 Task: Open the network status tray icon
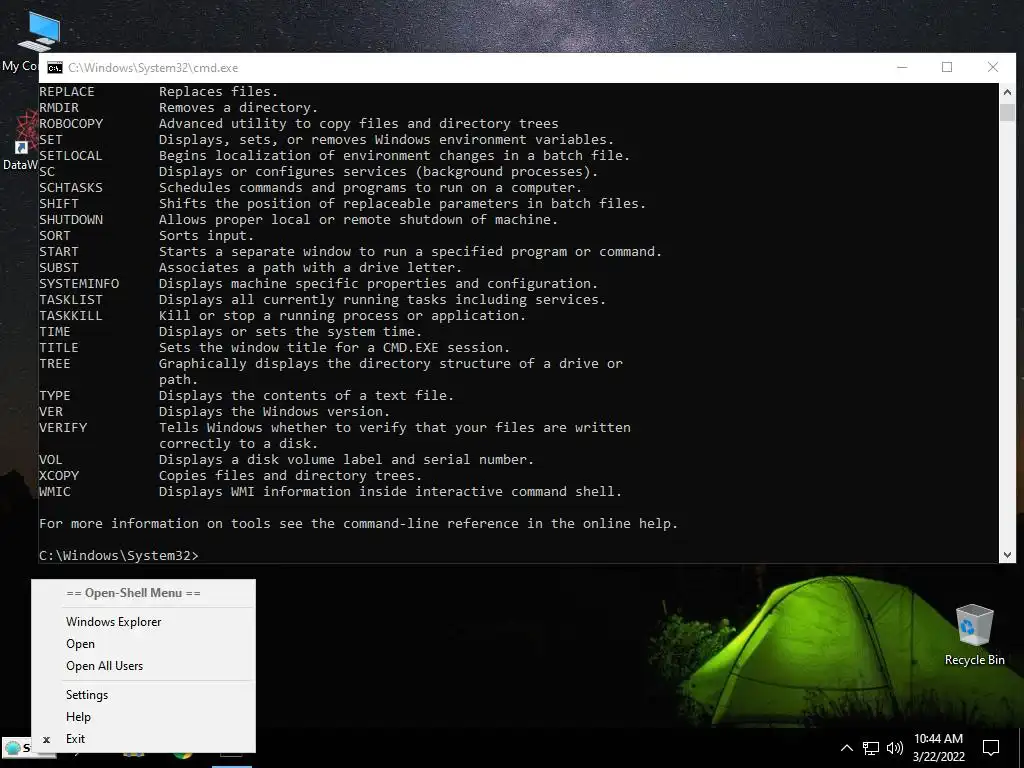[x=871, y=748]
